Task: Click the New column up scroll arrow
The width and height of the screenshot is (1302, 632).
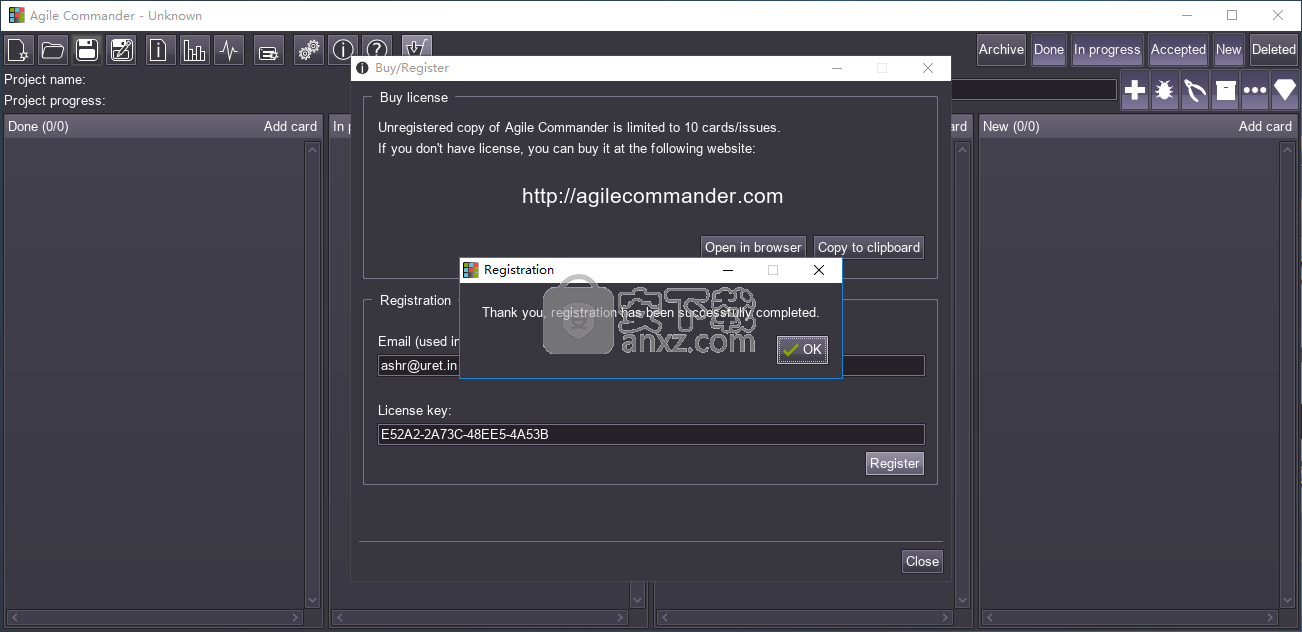Action: click(x=1287, y=149)
